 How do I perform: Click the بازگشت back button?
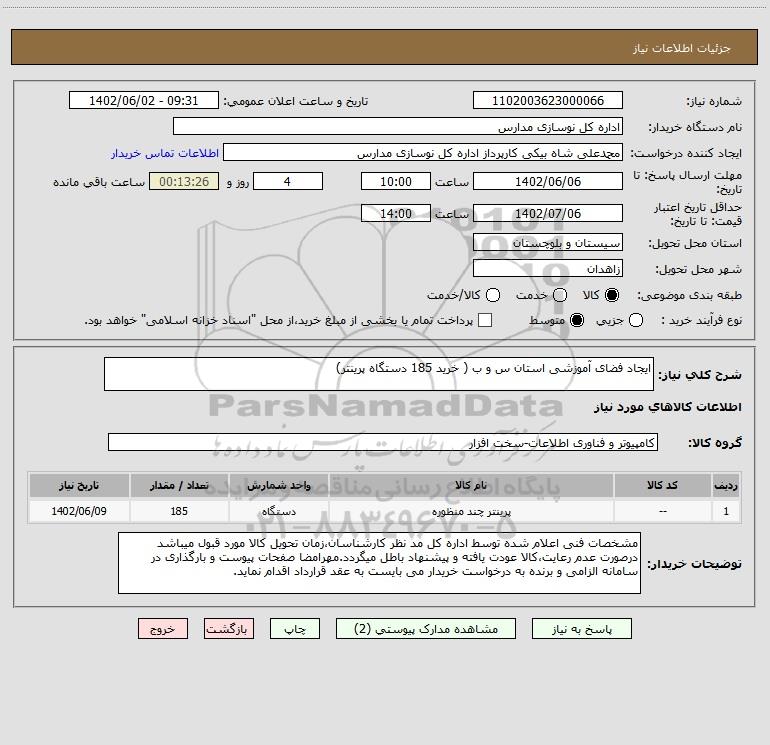[229, 629]
